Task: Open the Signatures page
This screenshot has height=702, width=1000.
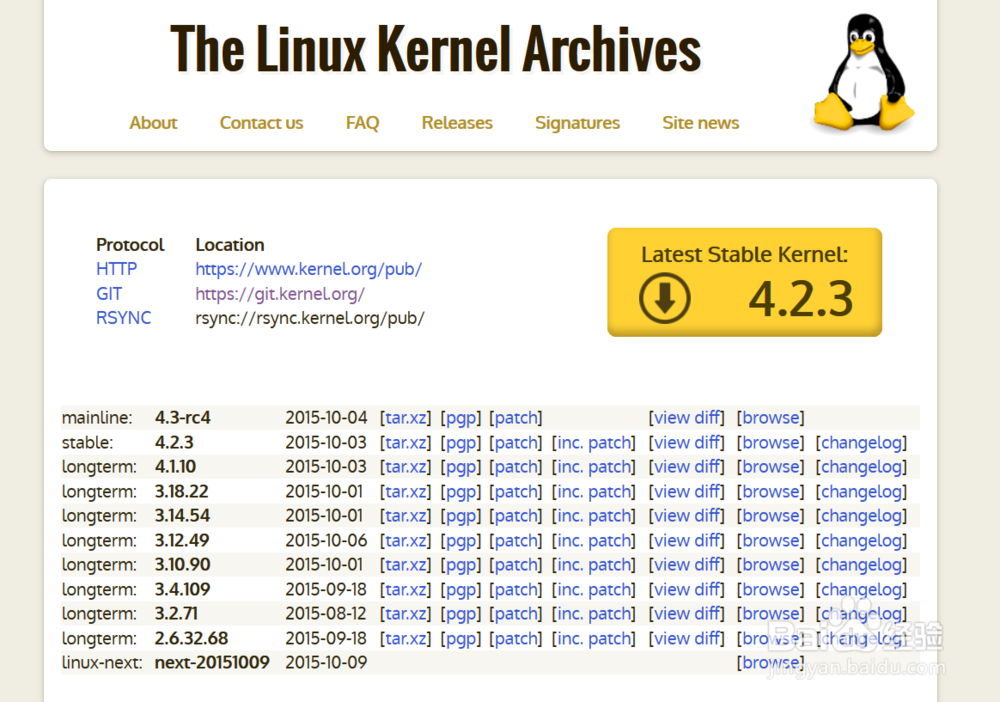Action: tap(577, 122)
